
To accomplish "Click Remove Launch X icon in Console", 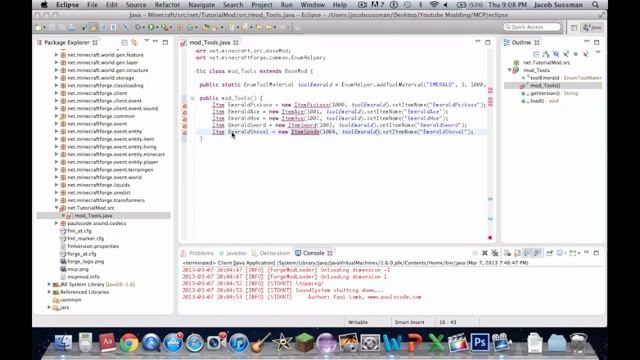I will (x=484, y=253).
